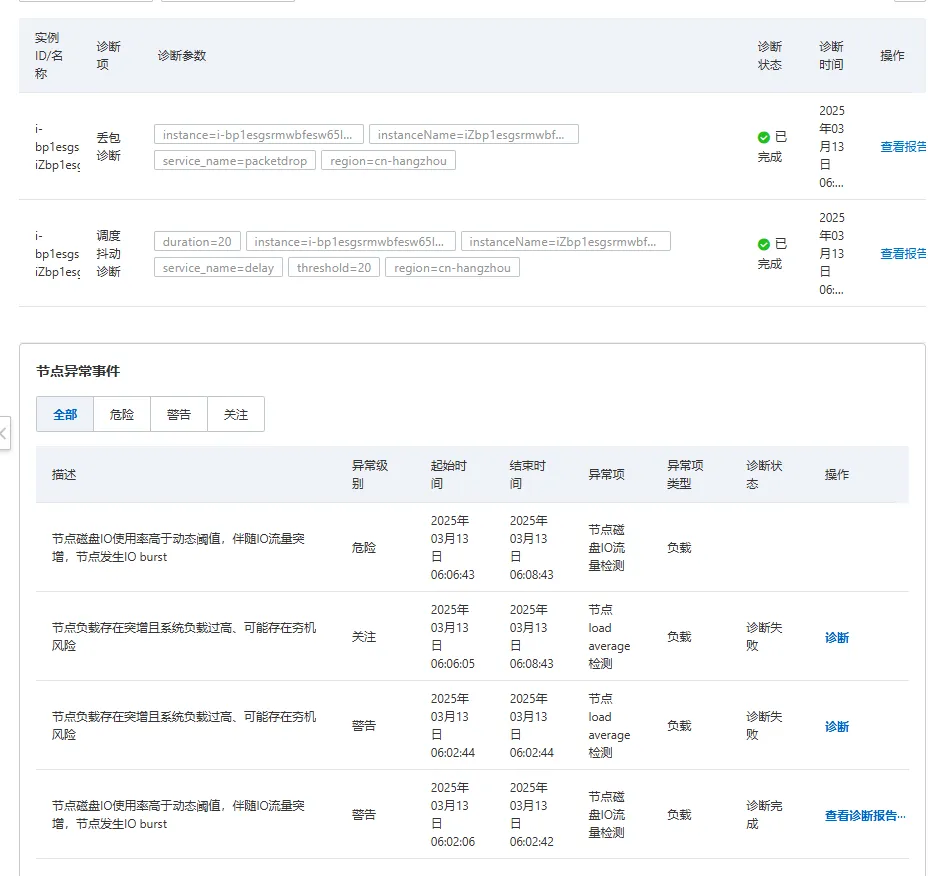Click region=cn-hangzhou tag in delay row
Image resolution: width=928 pixels, height=876 pixels.
coord(452,268)
